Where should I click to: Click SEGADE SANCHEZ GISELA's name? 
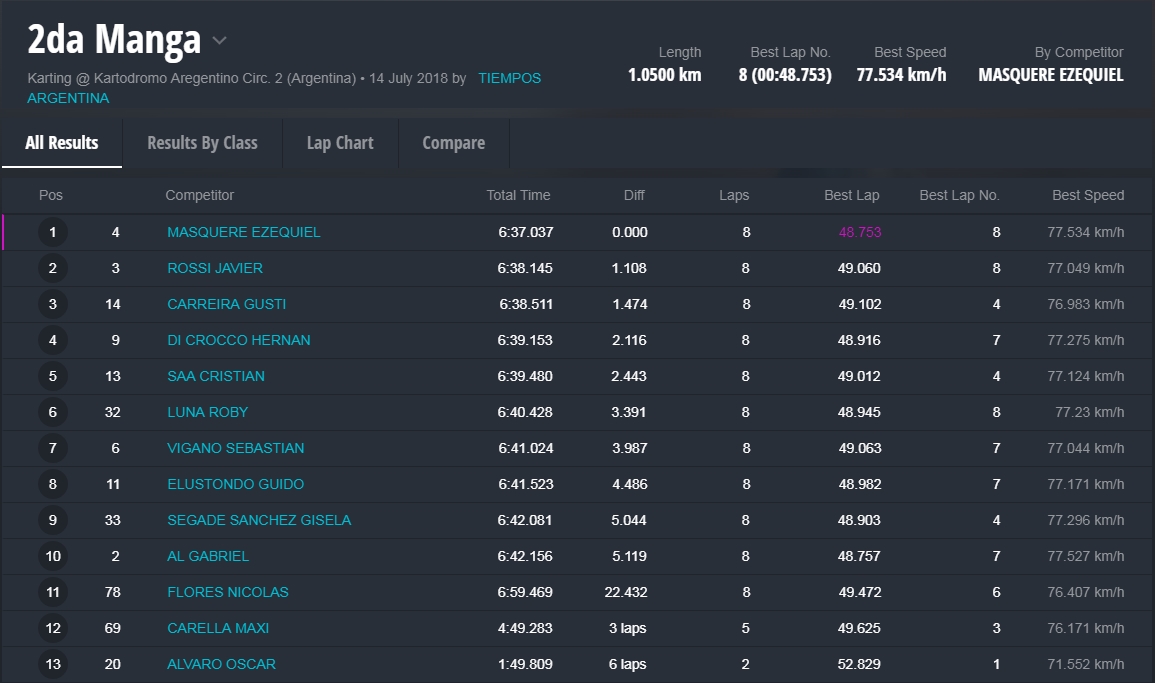coord(258,520)
